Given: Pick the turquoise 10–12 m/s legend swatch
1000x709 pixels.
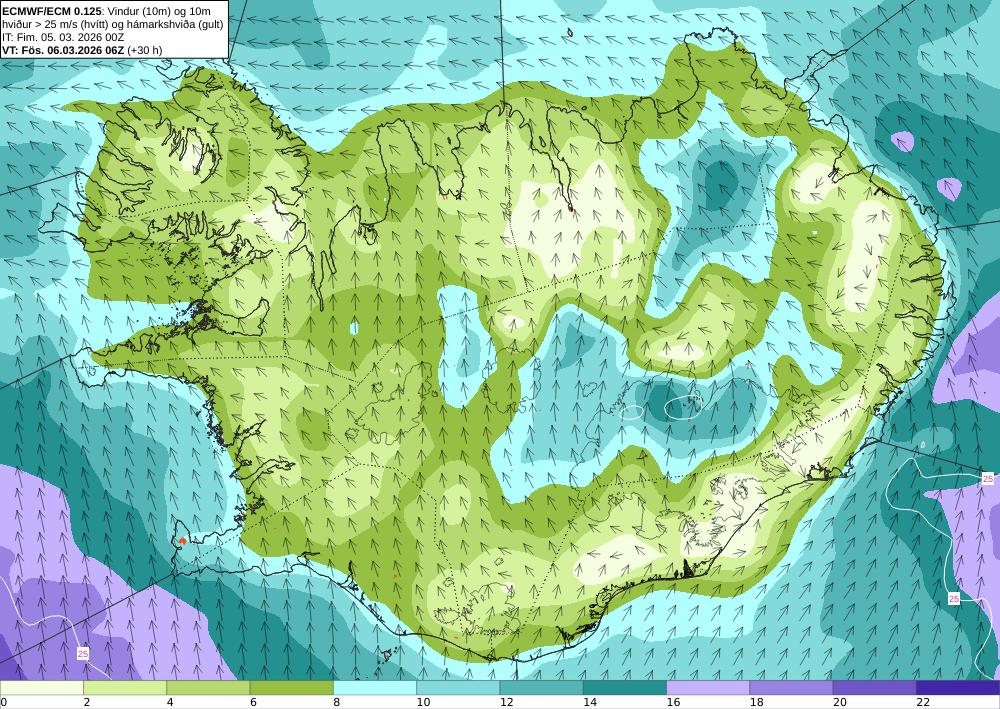Looking at the screenshot, I should coord(458,687).
